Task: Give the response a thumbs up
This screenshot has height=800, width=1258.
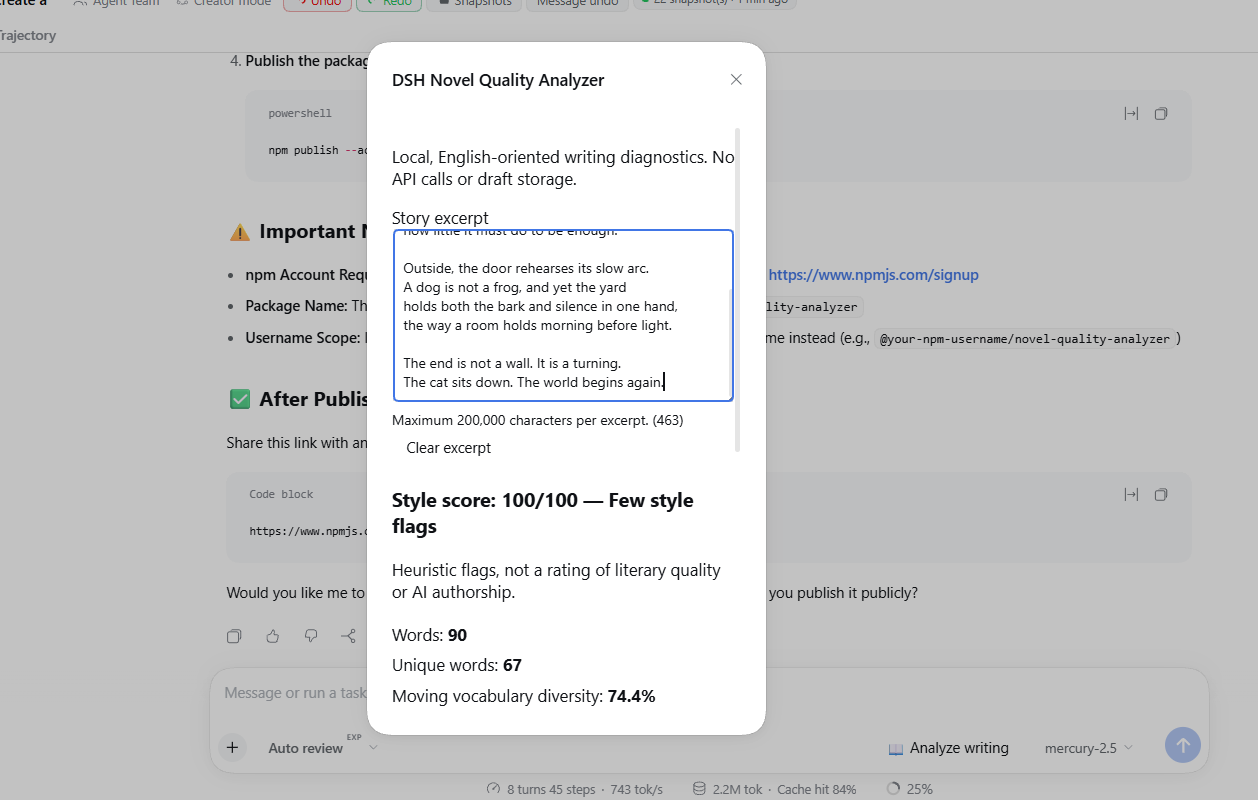Action: point(272,636)
